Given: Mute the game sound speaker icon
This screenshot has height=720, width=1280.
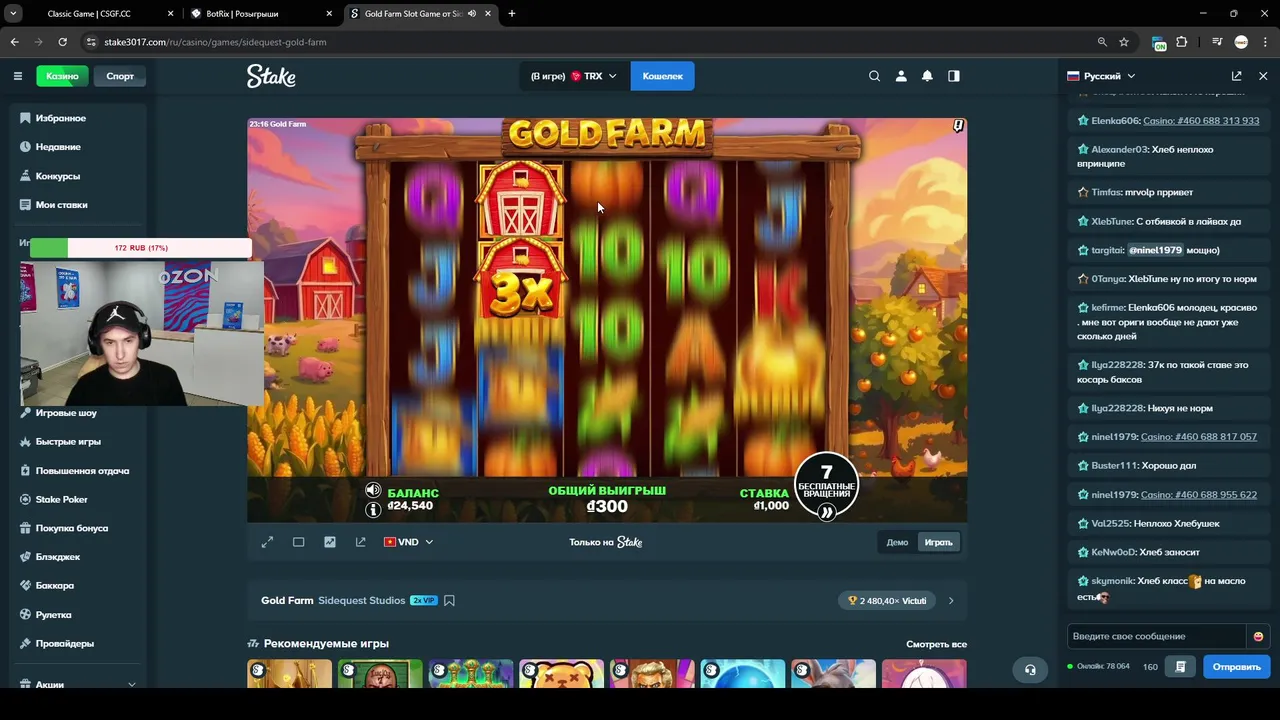Looking at the screenshot, I should tap(373, 490).
